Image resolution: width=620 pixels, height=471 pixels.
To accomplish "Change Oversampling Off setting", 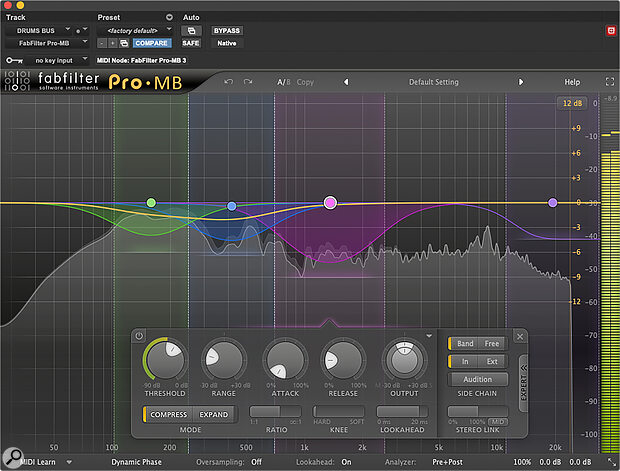I will pos(256,462).
